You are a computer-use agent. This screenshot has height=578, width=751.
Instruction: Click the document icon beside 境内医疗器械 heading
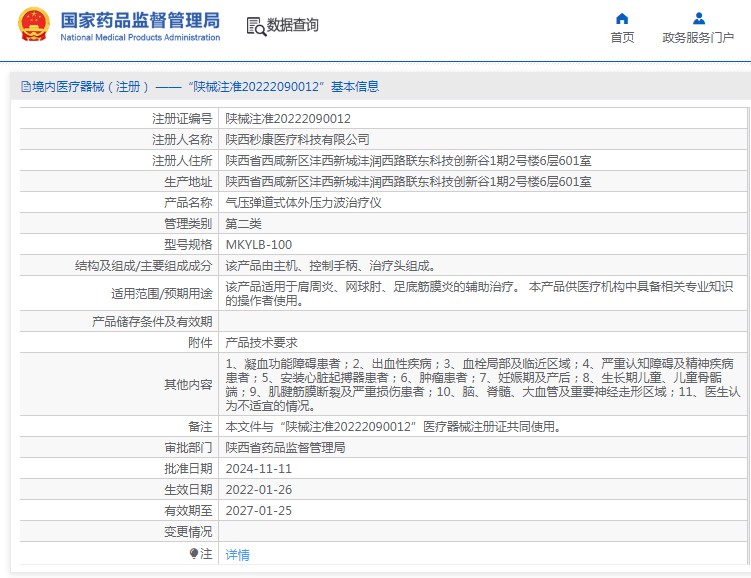25,87
